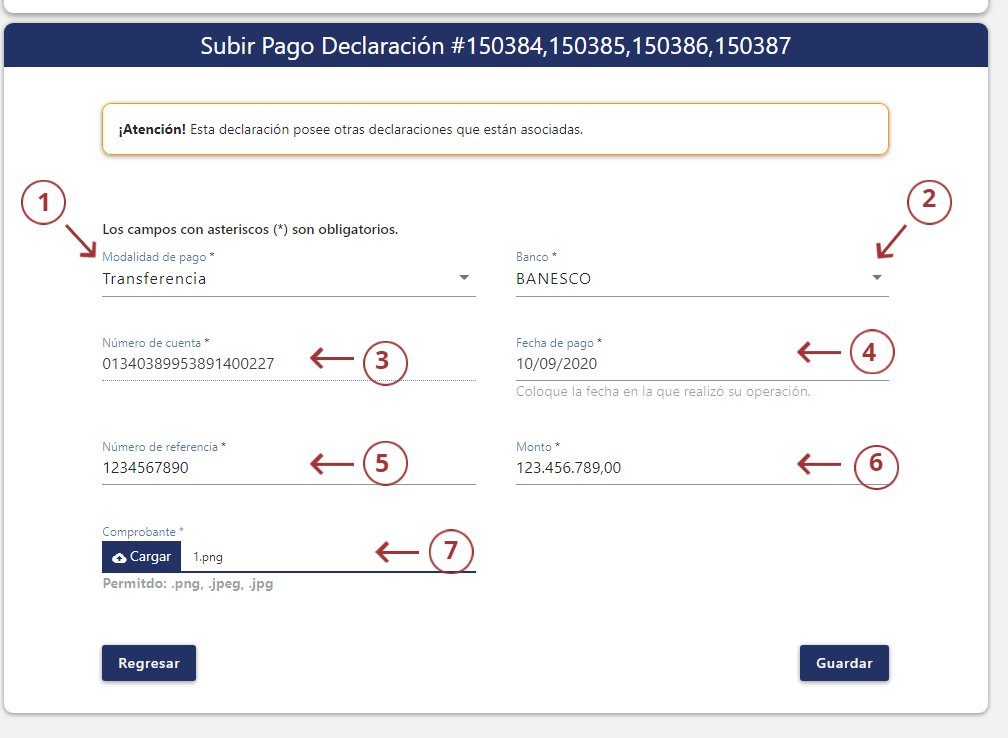Viewport: 1008px width, 738px height.
Task: Click the circled number 1 marker
Action: [43, 203]
